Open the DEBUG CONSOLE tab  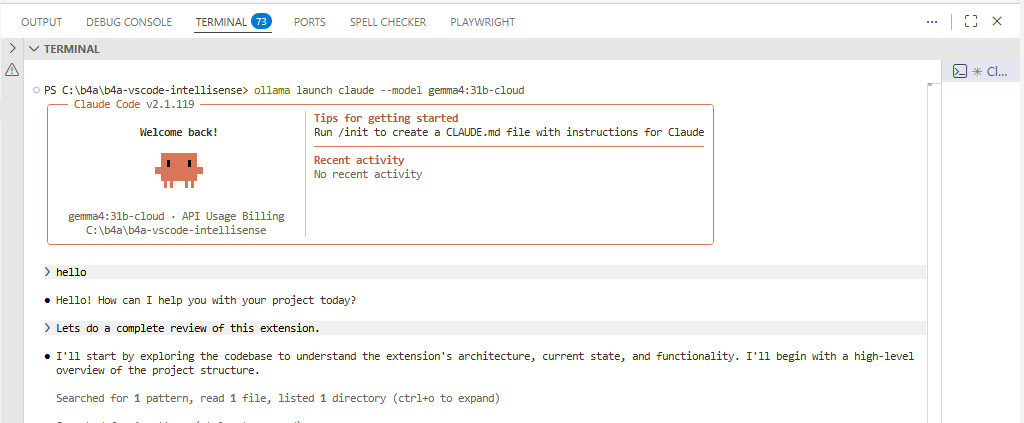pos(129,22)
